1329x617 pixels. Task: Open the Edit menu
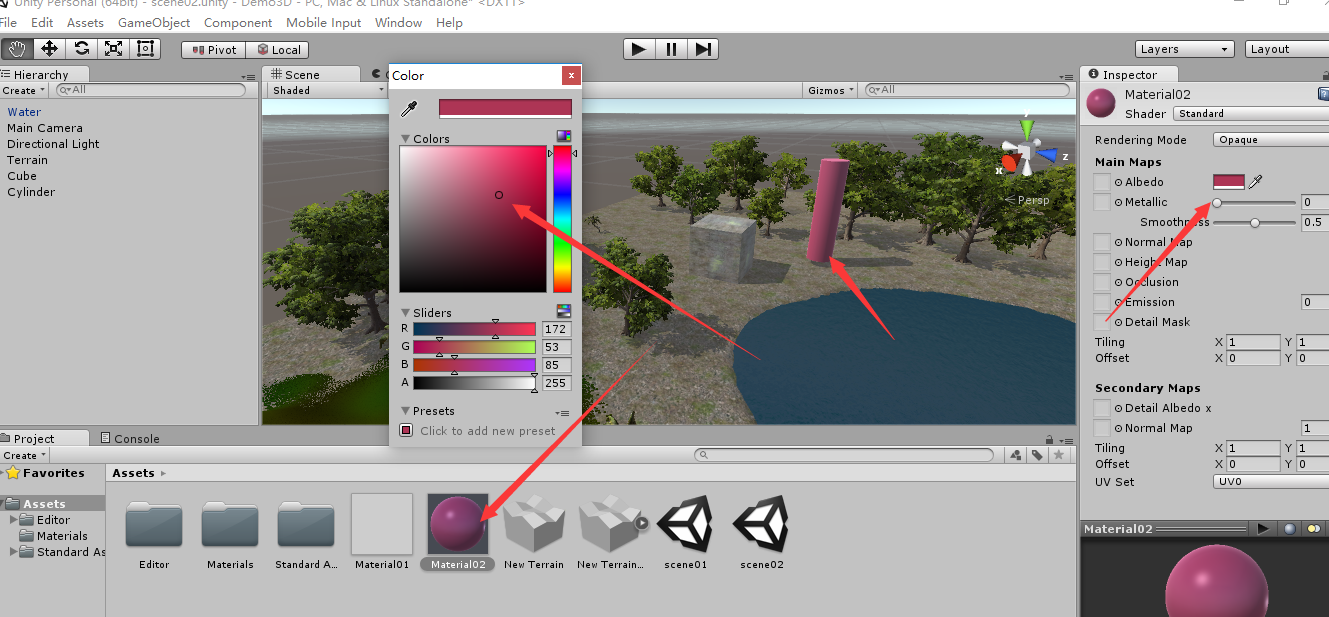[42, 22]
